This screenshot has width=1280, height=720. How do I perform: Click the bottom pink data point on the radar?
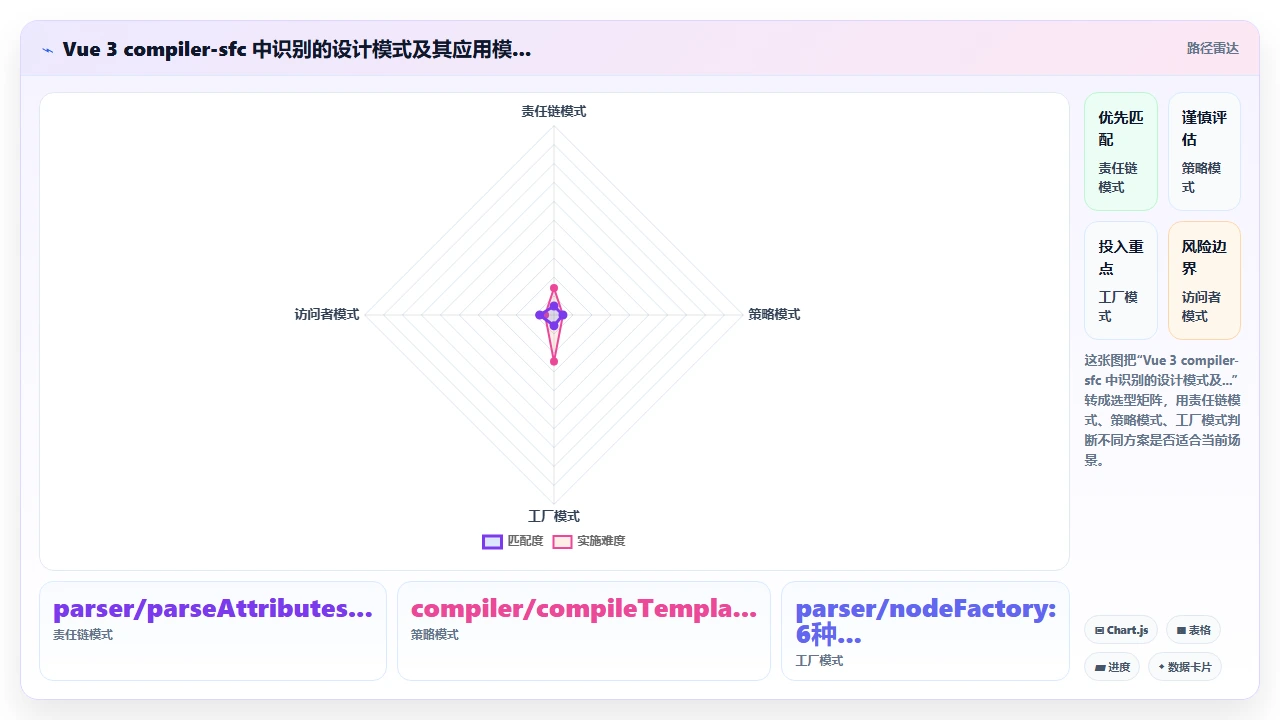click(x=553, y=361)
